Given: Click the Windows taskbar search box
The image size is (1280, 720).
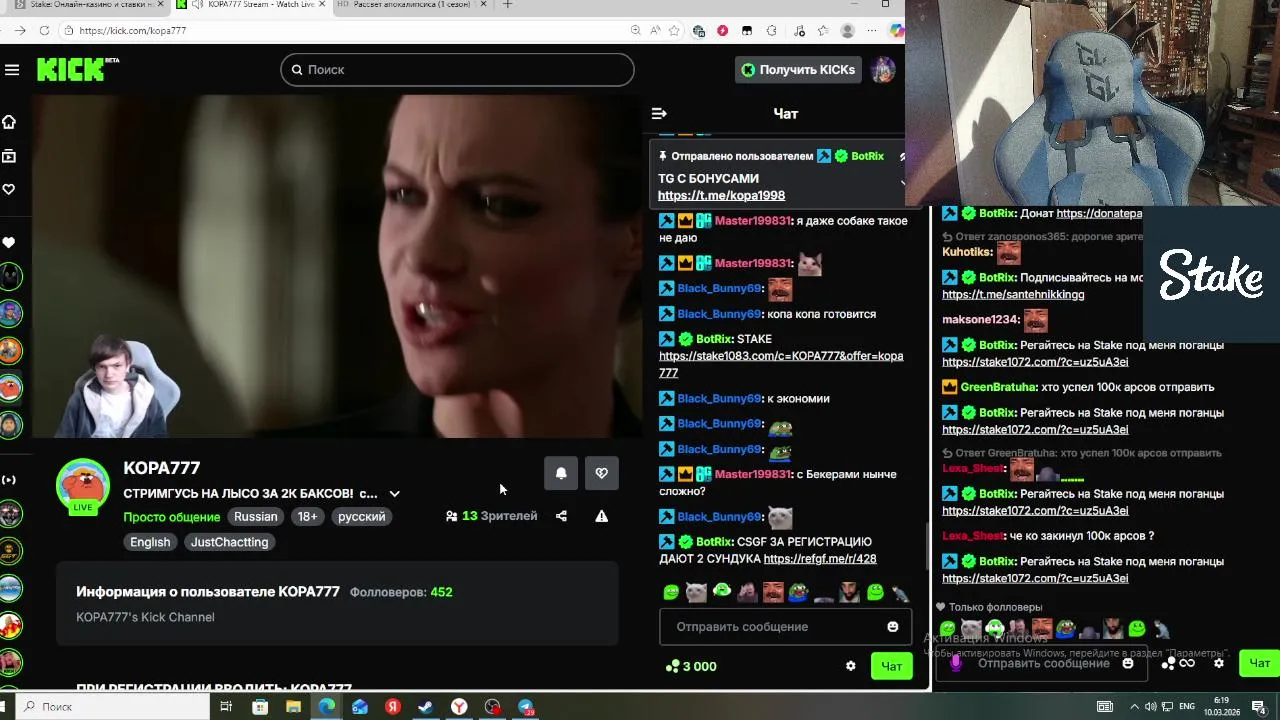Looking at the screenshot, I should pyautogui.click(x=112, y=707).
